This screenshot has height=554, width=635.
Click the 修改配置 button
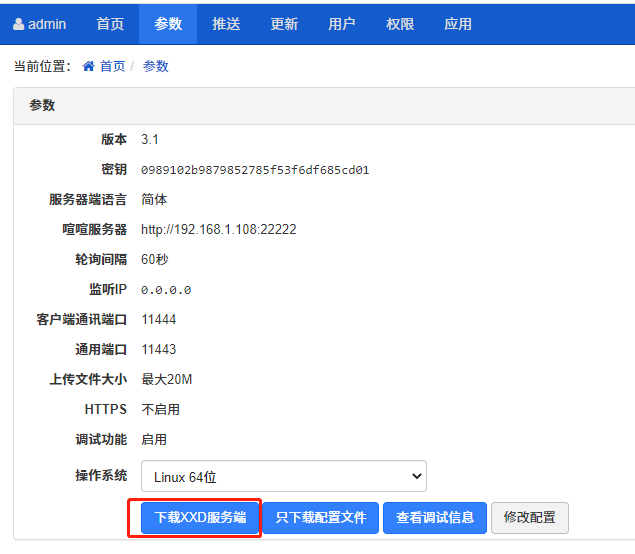[529, 518]
